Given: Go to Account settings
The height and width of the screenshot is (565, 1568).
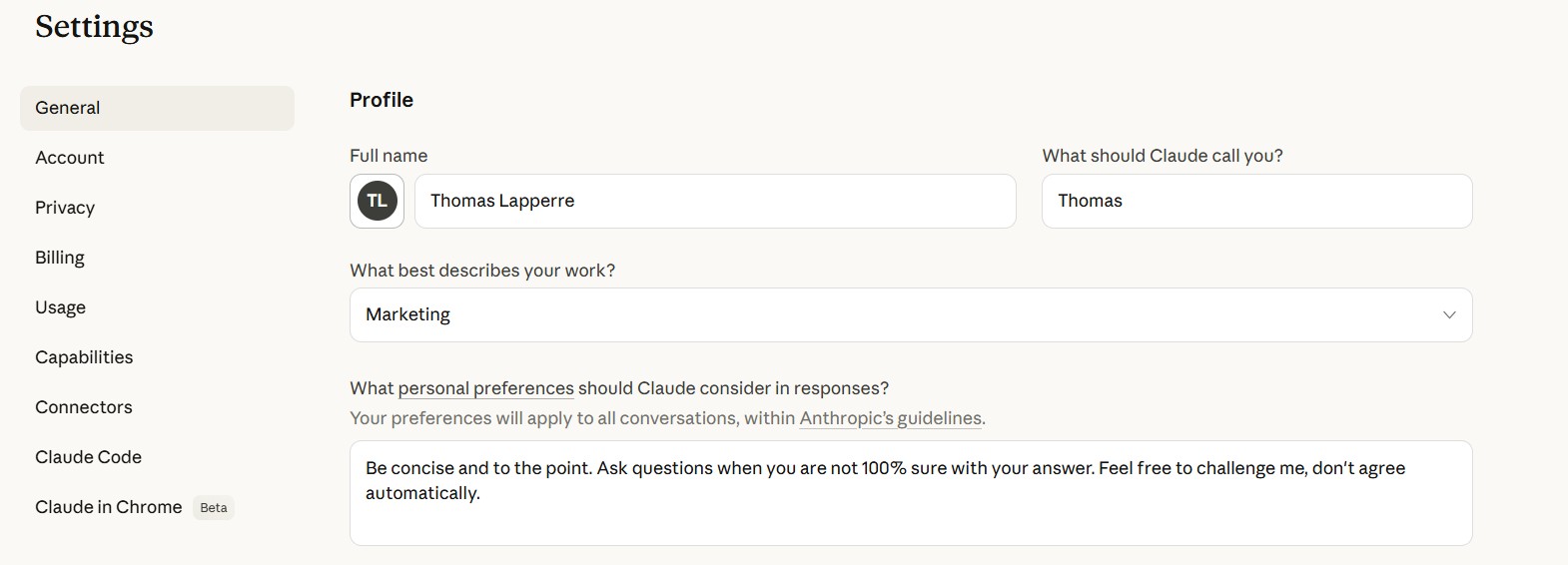Looking at the screenshot, I should pos(70,158).
